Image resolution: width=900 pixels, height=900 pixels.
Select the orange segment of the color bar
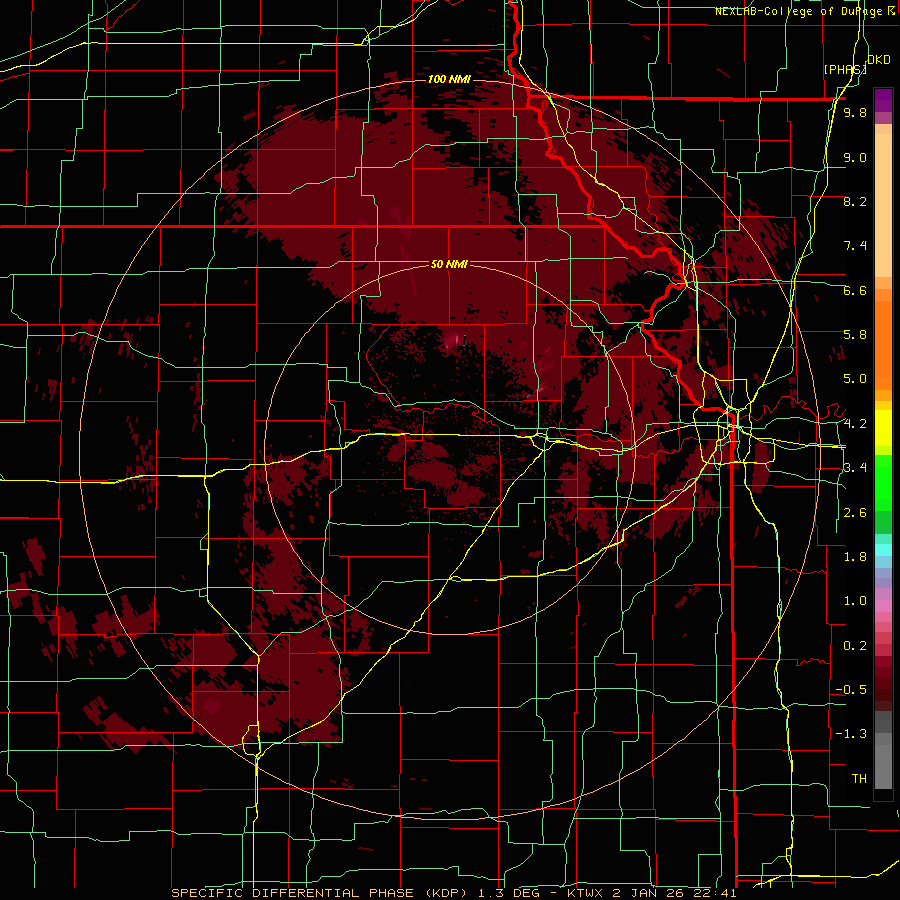(x=883, y=339)
